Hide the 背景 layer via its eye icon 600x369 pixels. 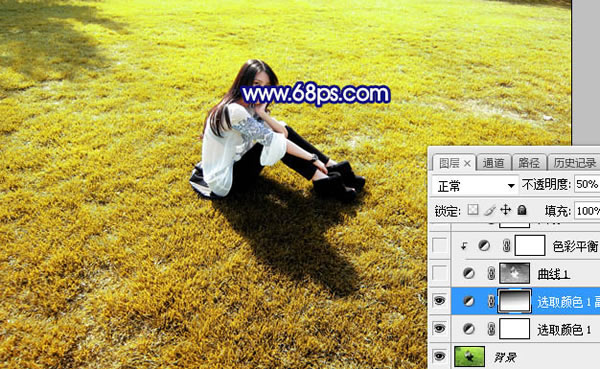pos(439,356)
